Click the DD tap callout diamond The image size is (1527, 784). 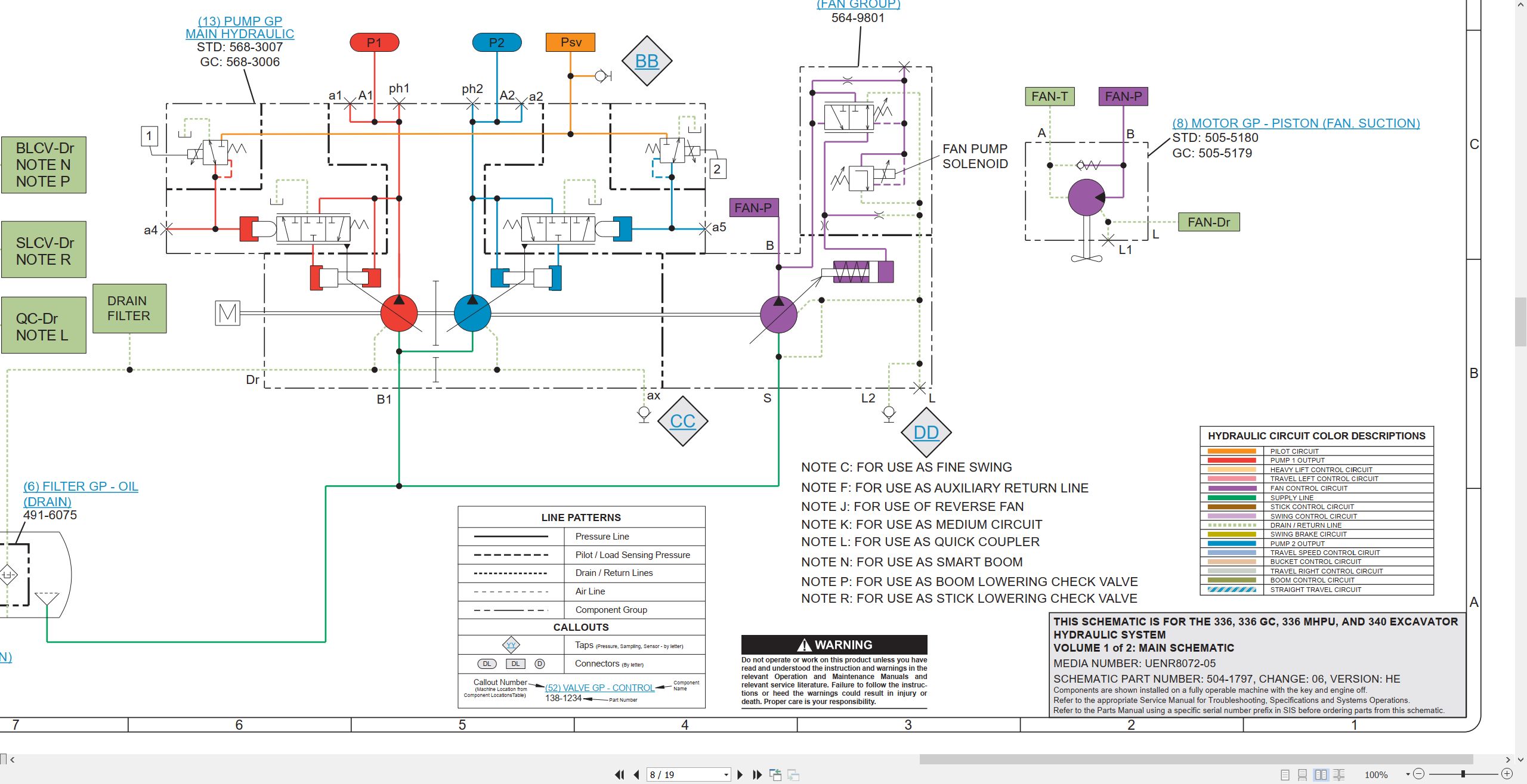926,432
